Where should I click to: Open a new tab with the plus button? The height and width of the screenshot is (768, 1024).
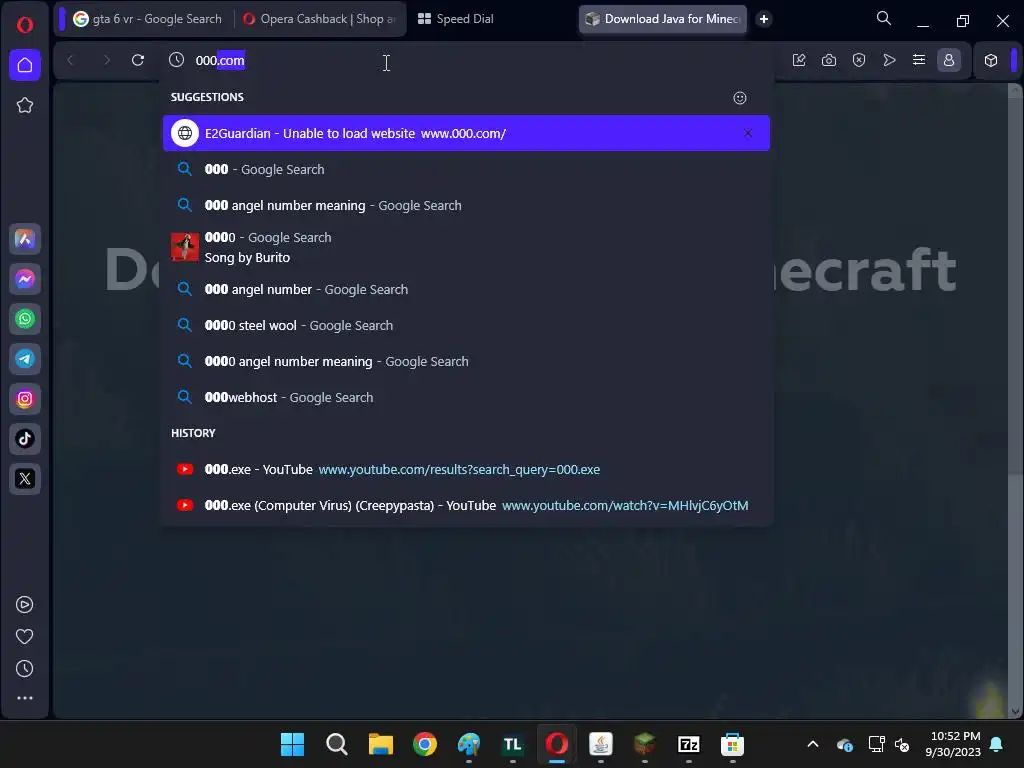pyautogui.click(x=764, y=19)
